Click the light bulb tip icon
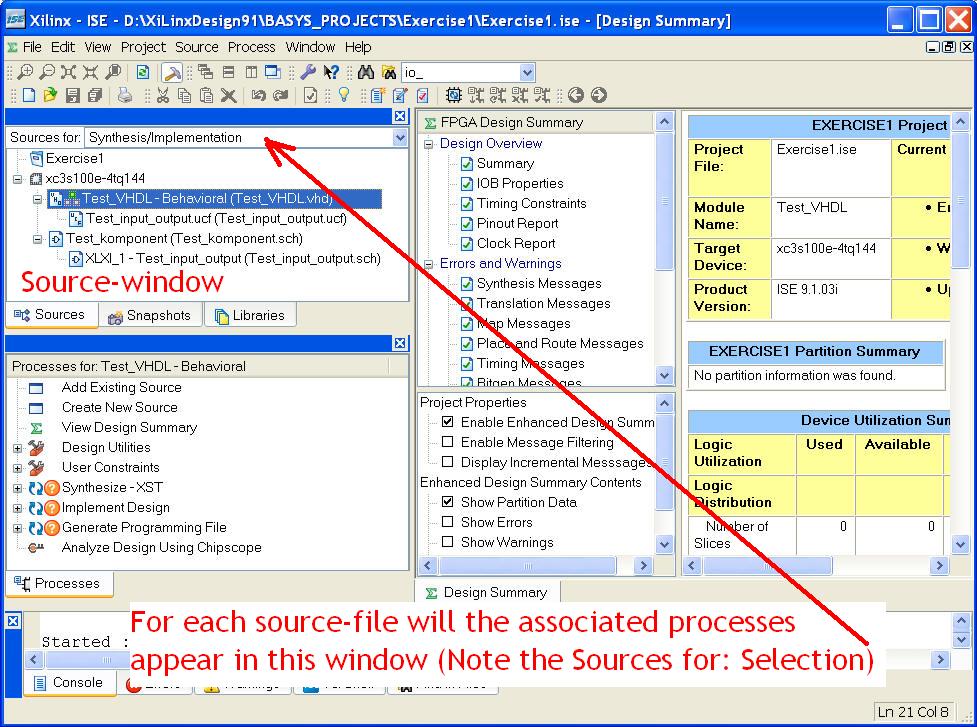The height and width of the screenshot is (727, 977). click(343, 95)
